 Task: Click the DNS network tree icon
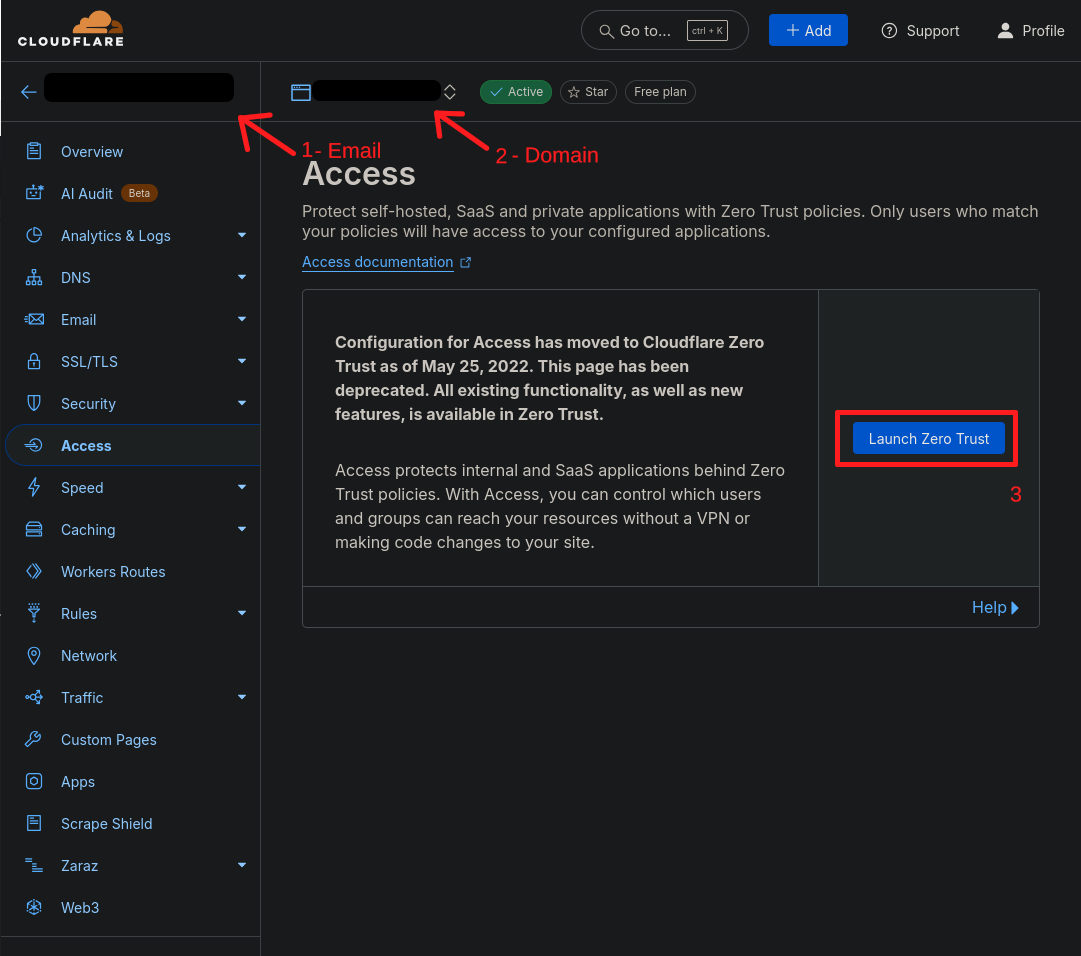coord(34,277)
